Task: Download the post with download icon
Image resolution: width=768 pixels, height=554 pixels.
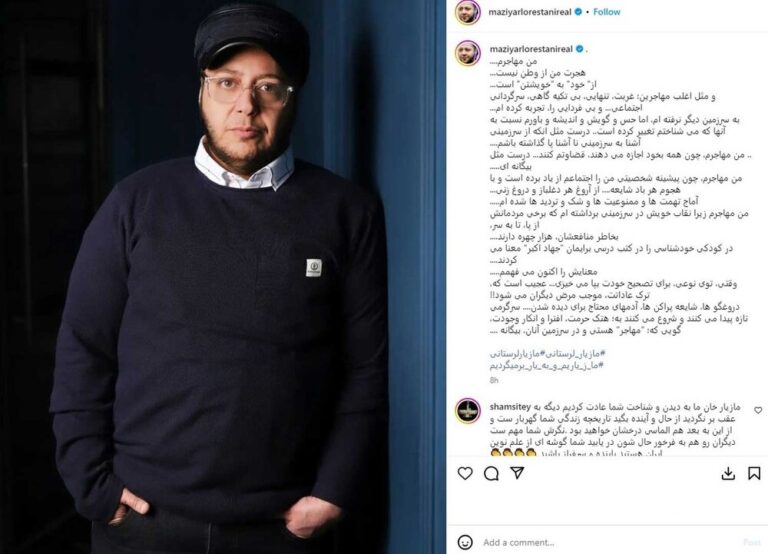Action: point(728,473)
